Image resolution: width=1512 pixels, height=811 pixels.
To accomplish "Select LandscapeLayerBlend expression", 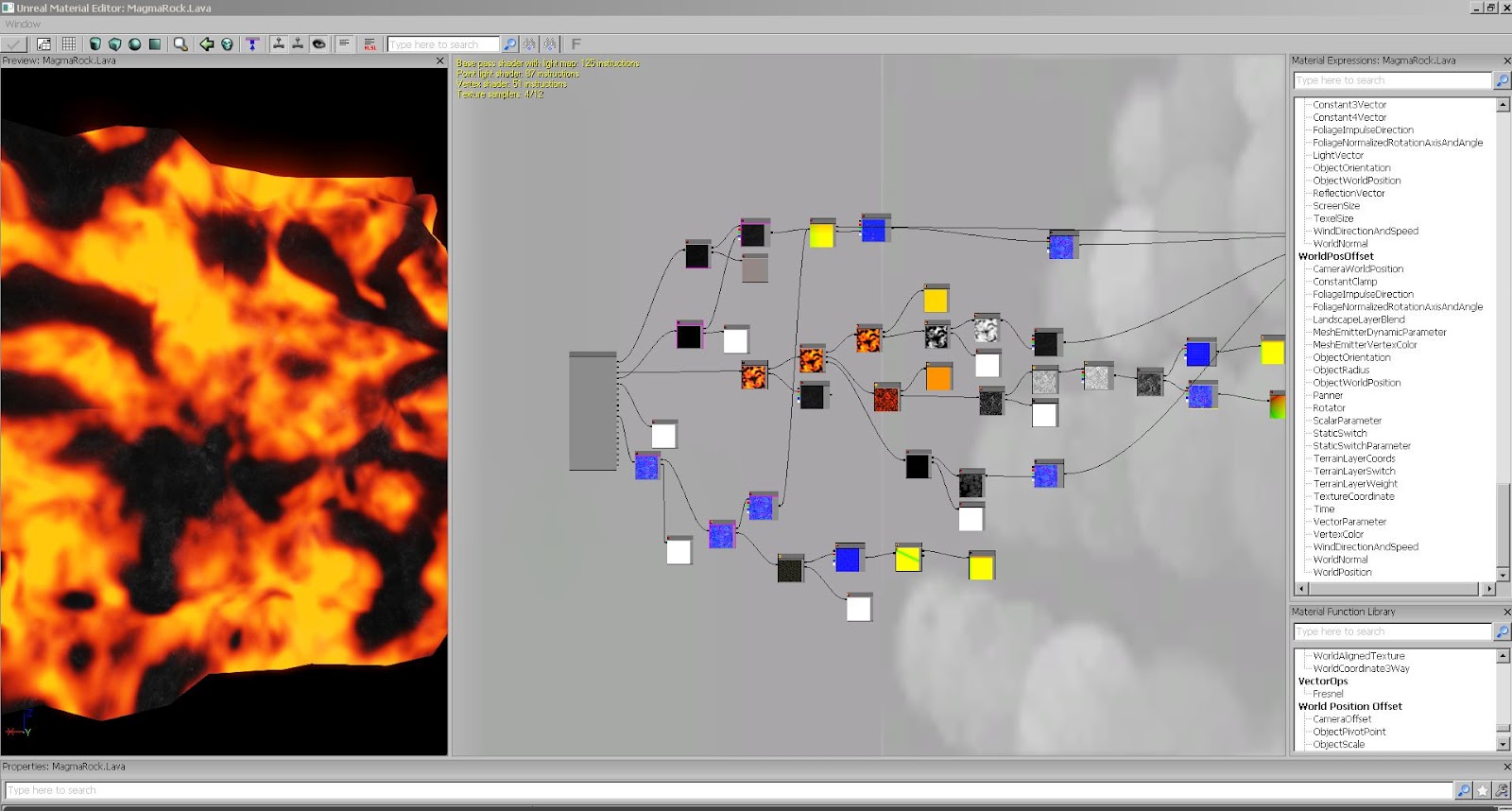I will tap(1359, 319).
